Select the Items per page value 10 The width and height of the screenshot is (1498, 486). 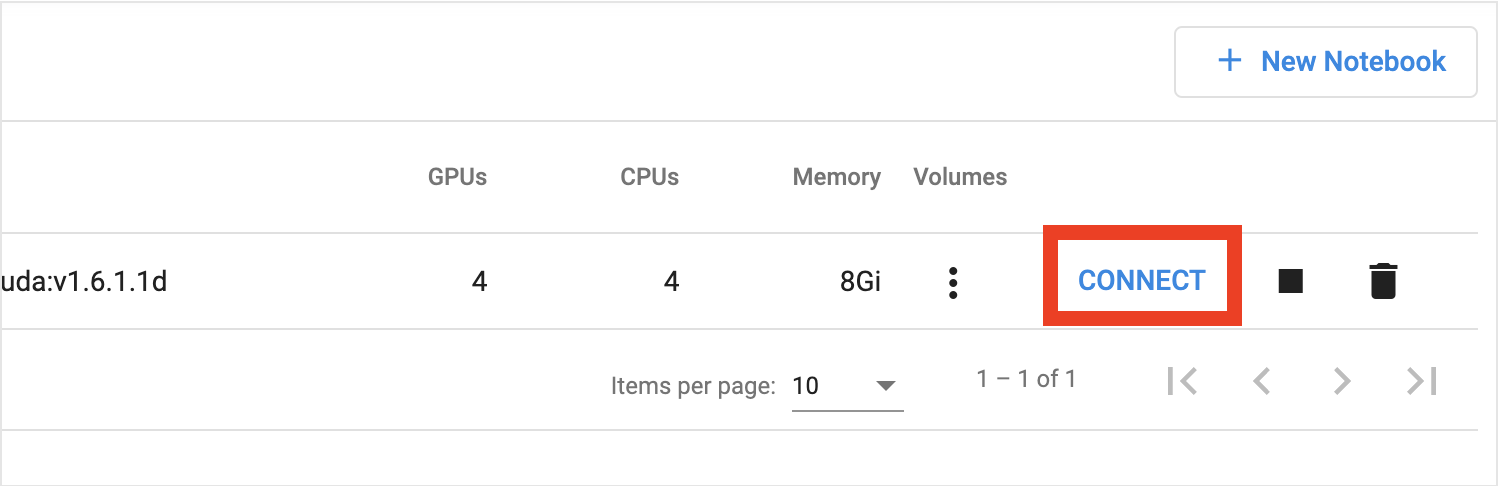pos(805,385)
